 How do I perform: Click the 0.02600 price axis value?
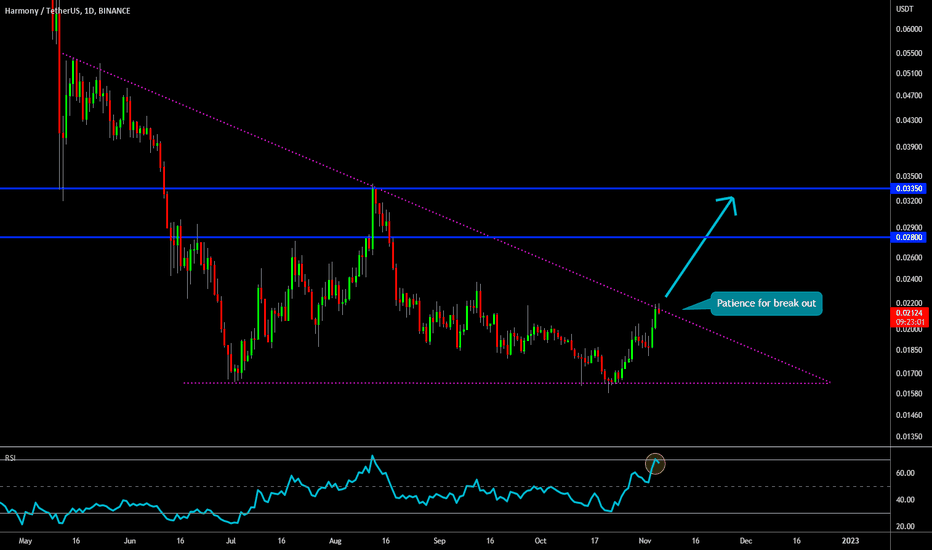(x=909, y=257)
